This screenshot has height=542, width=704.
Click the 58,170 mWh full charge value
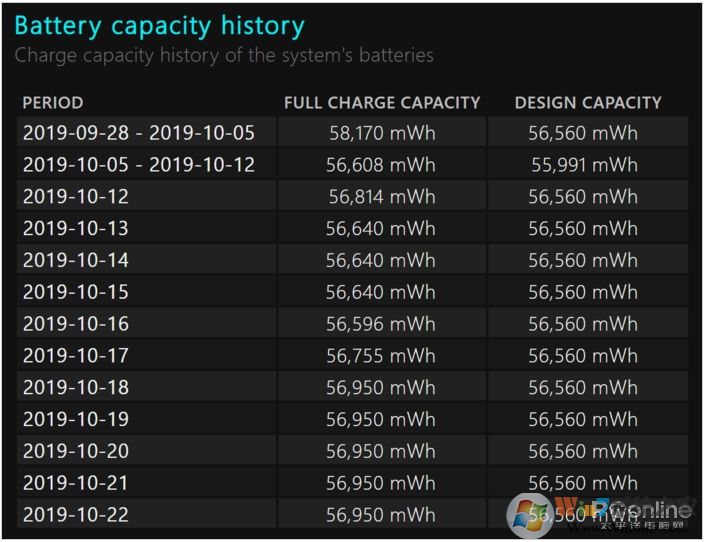pos(382,132)
